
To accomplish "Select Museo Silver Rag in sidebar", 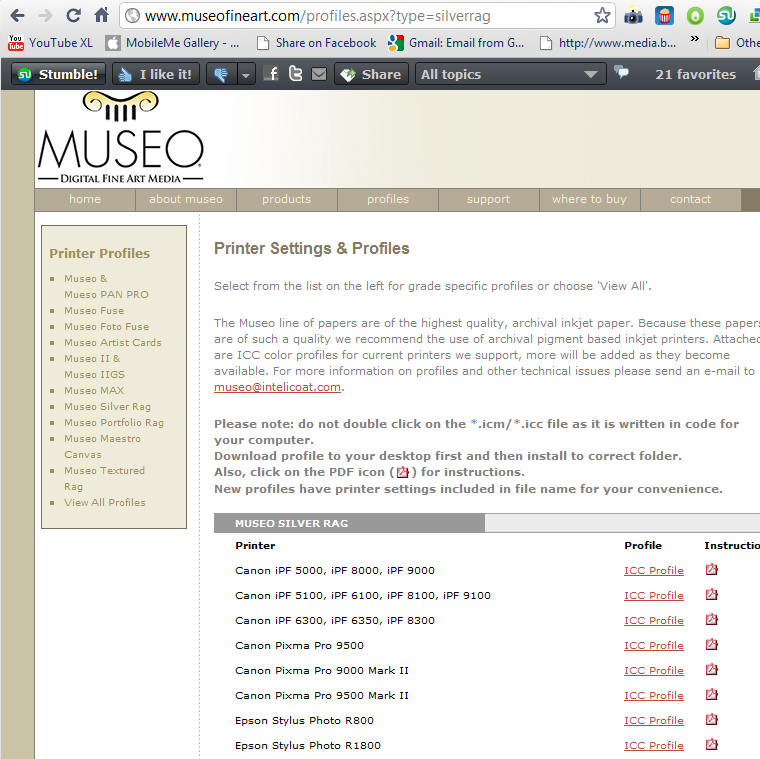I will [107, 407].
